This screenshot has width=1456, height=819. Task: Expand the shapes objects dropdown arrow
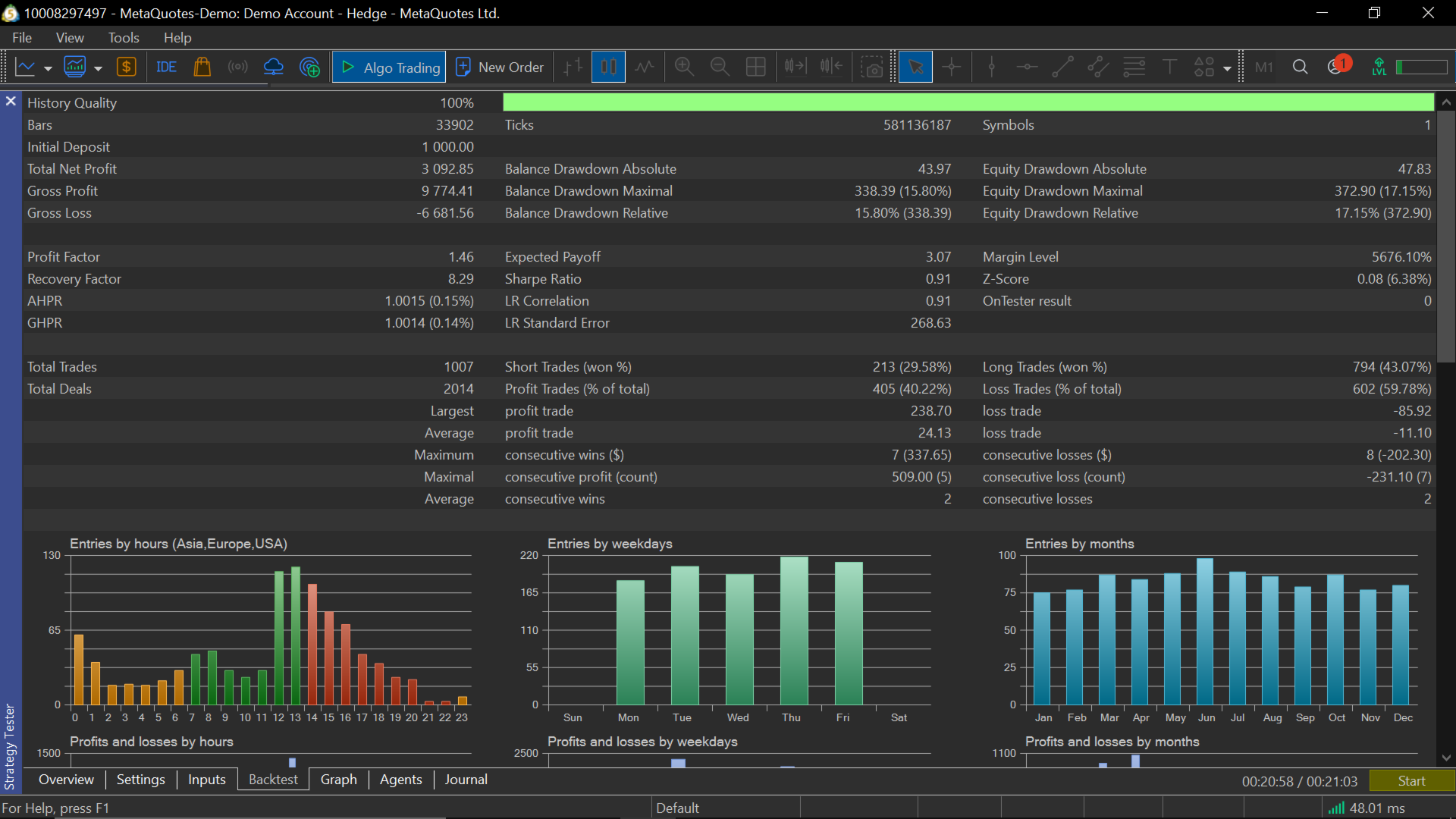[x=1227, y=68]
